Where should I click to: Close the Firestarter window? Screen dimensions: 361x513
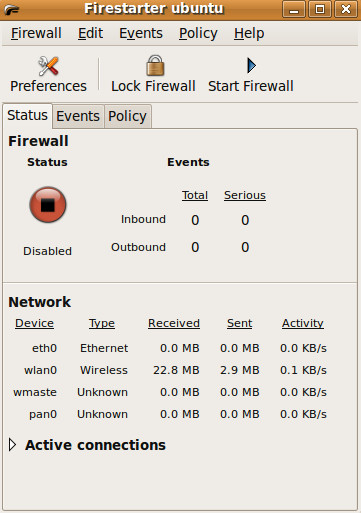click(346, 9)
